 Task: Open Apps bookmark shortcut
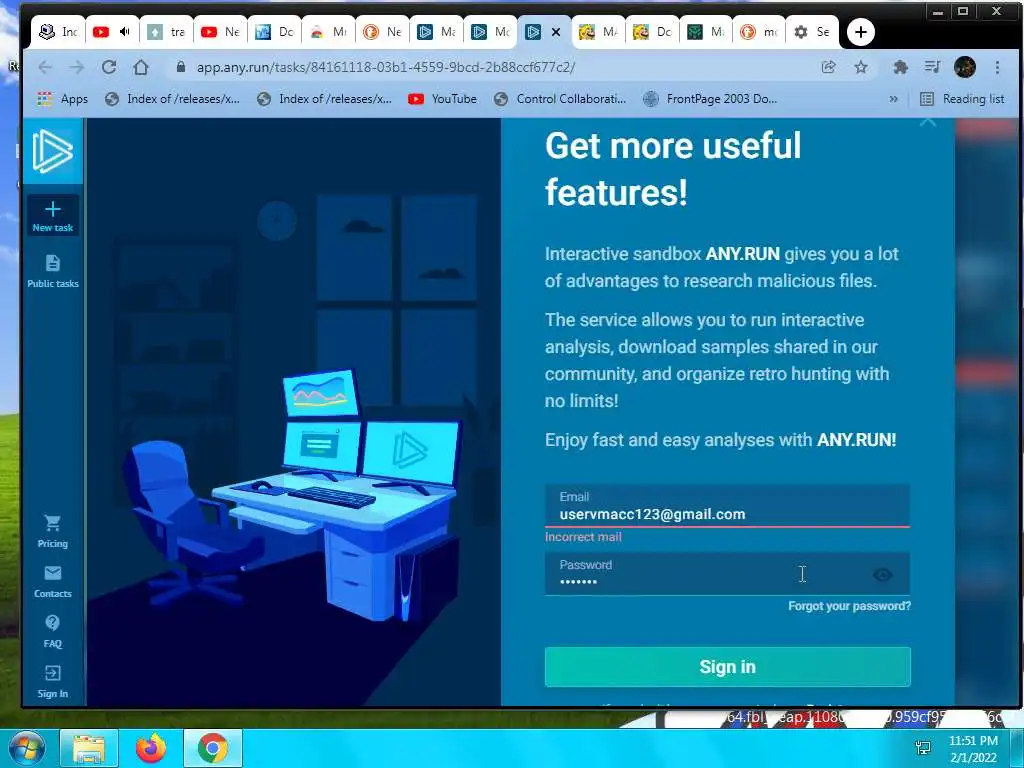(63, 99)
